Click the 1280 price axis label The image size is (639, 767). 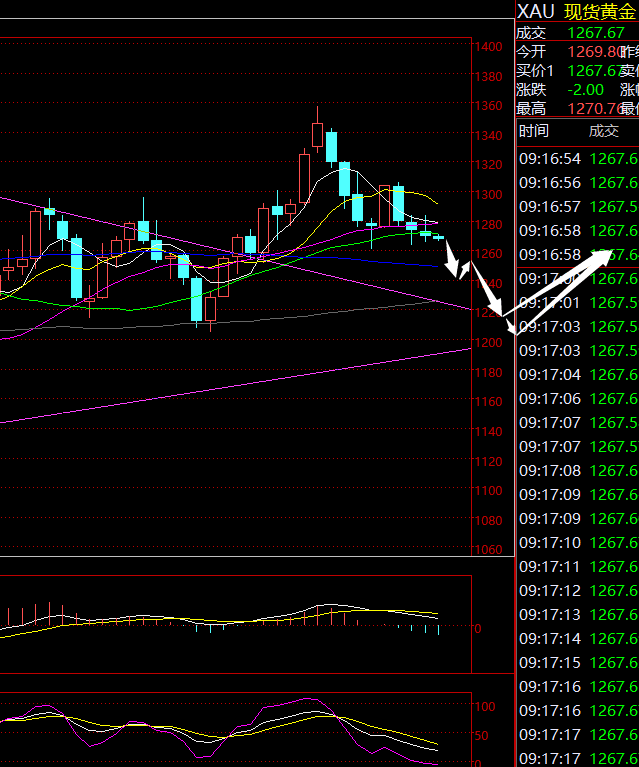pyautogui.click(x=488, y=225)
